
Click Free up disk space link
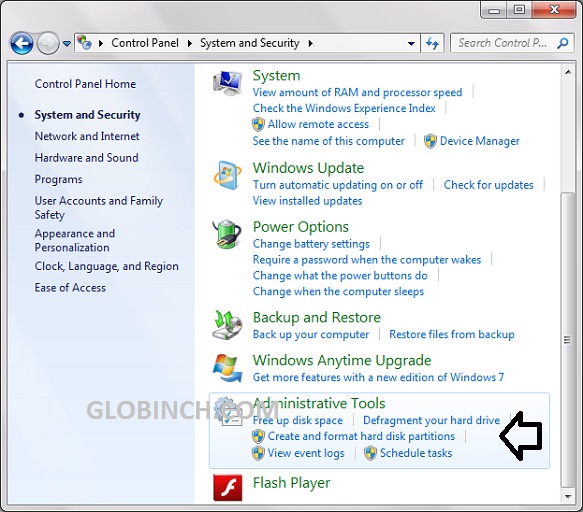click(297, 420)
